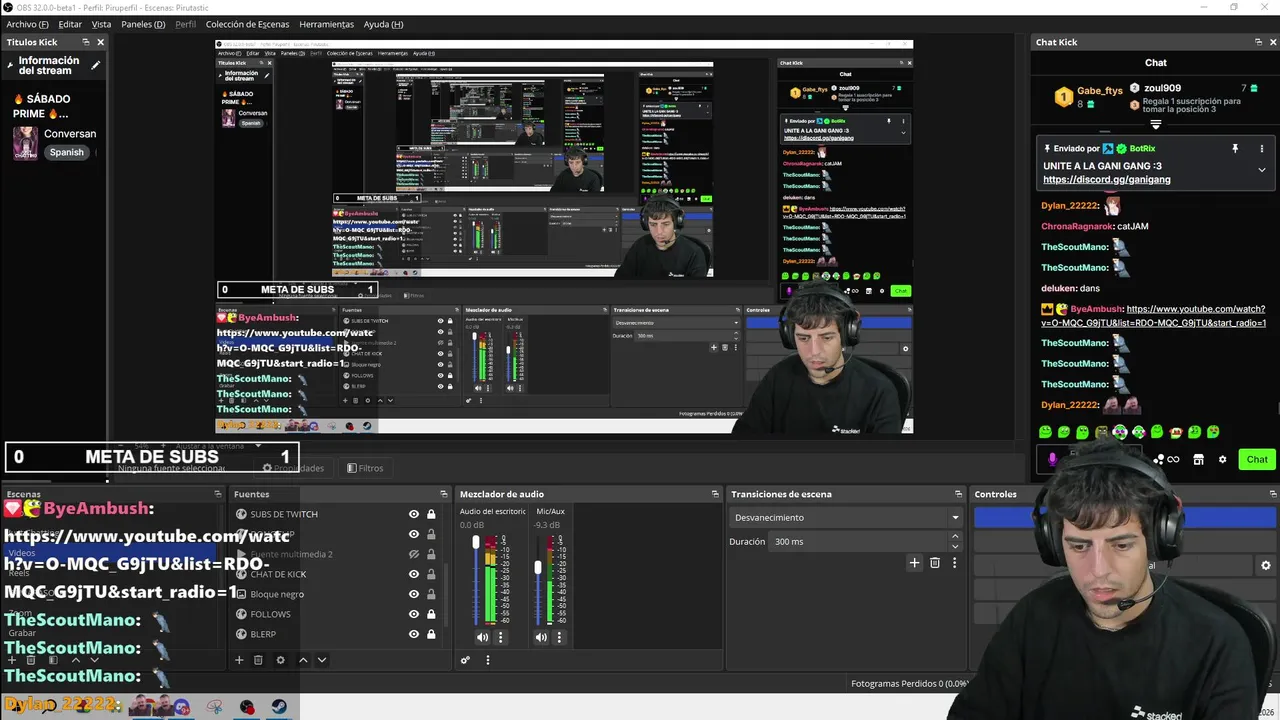Screen dimensions: 1280x720
Task: Open the Herramientas menu
Action: pyautogui.click(x=326, y=24)
